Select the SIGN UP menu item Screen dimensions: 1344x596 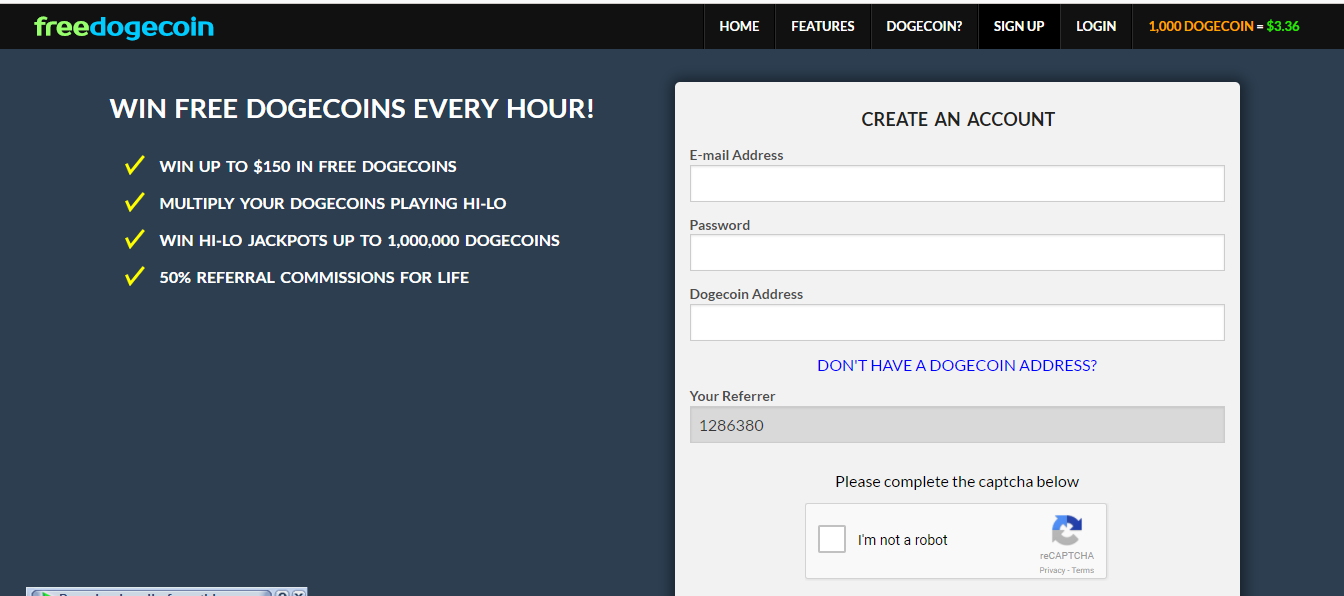pyautogui.click(x=1019, y=26)
